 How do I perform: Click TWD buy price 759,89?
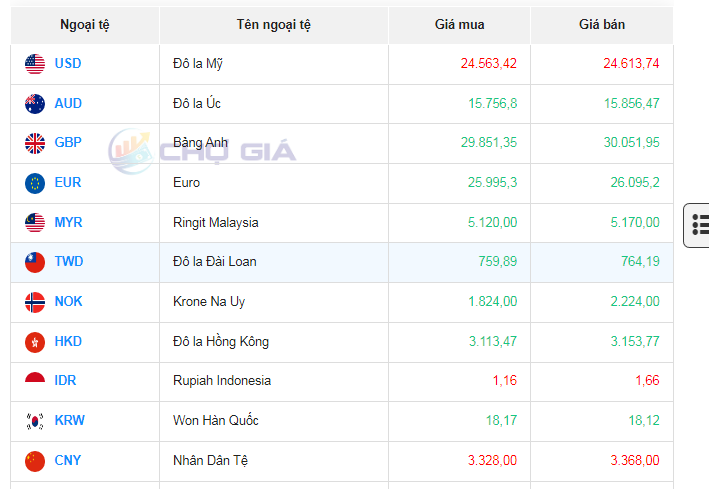(498, 261)
